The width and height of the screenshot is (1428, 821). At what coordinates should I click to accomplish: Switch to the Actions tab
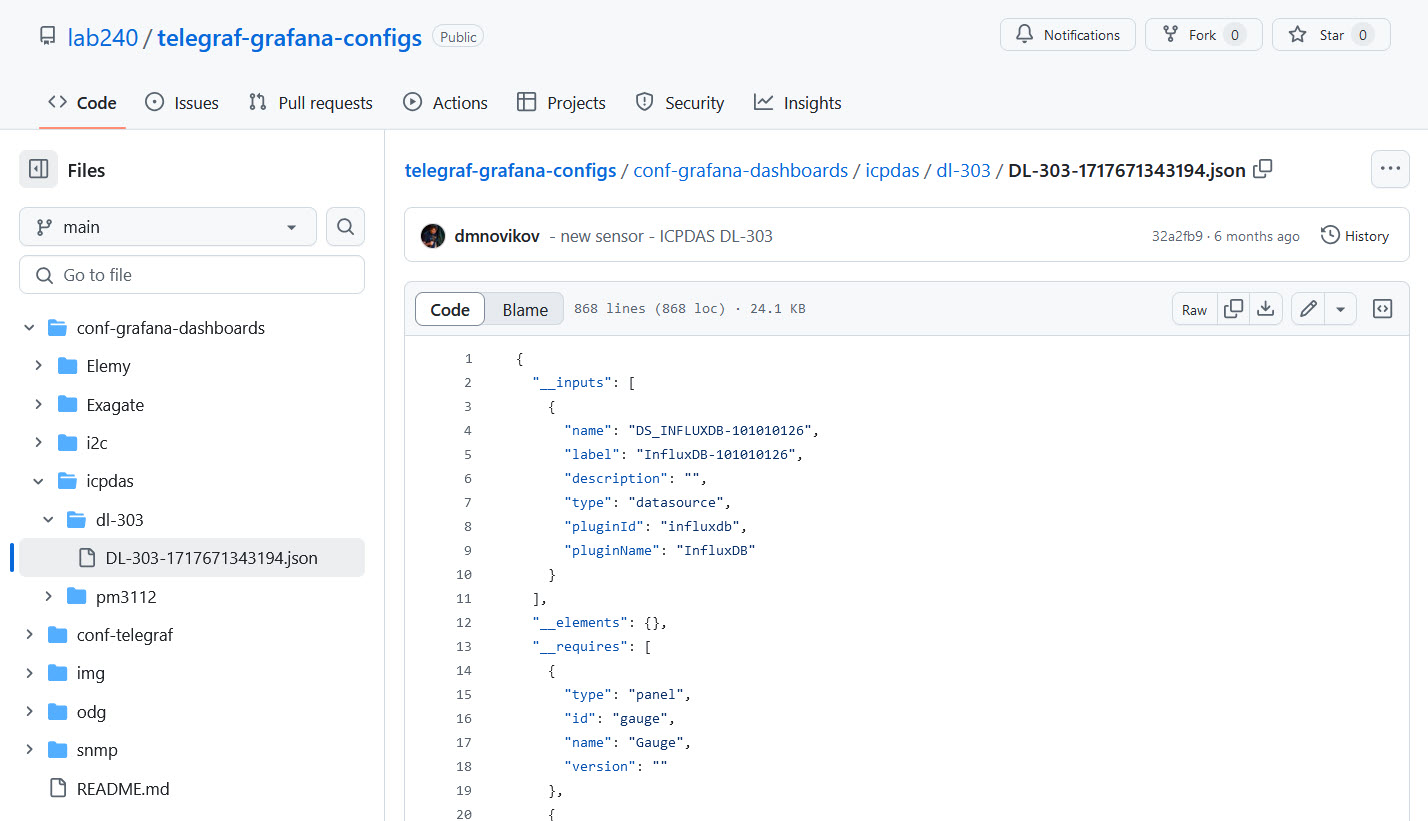445,102
